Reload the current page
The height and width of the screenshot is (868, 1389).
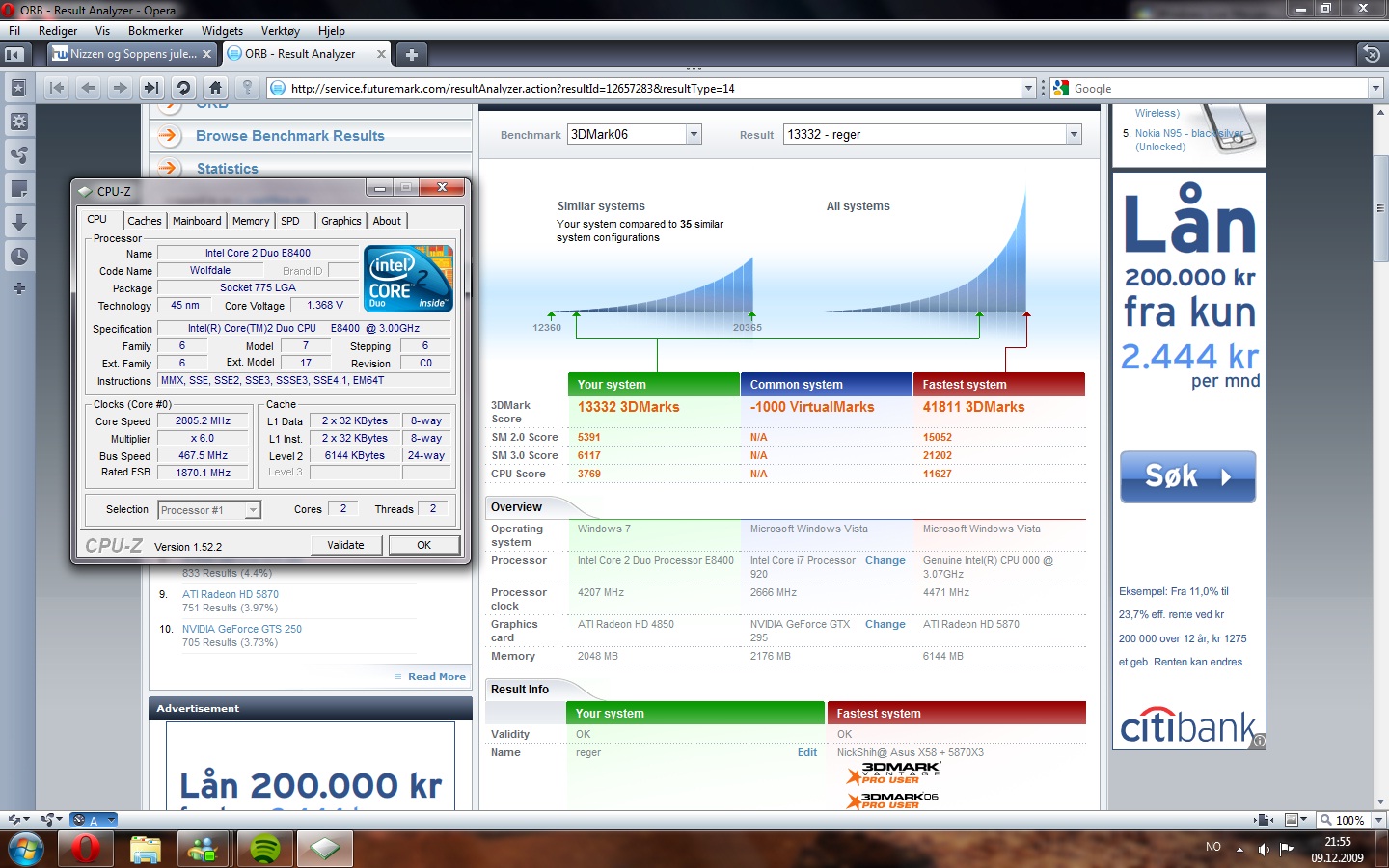(183, 88)
